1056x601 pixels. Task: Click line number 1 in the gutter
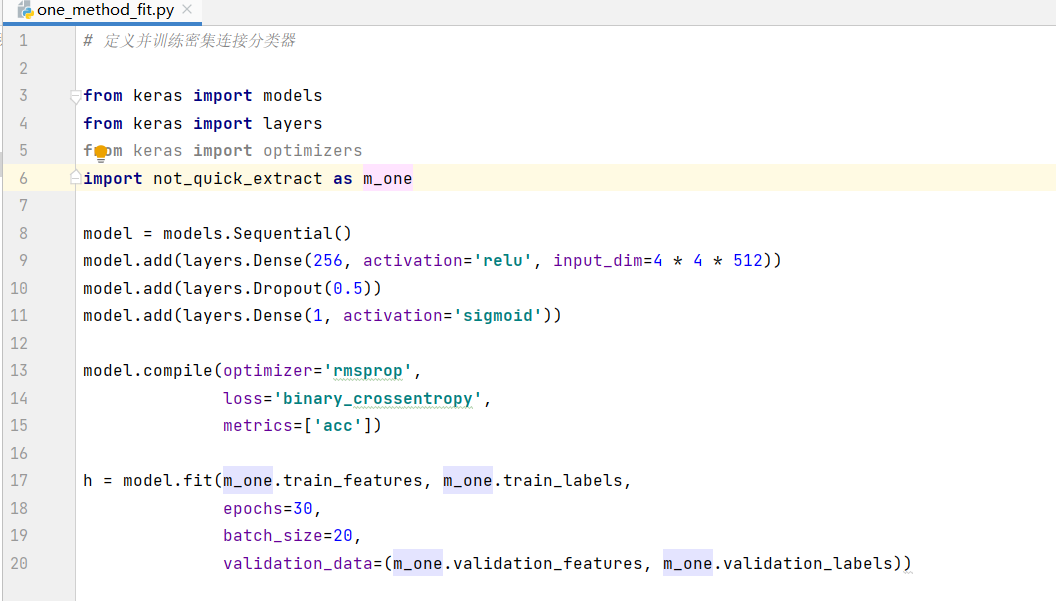[24, 41]
